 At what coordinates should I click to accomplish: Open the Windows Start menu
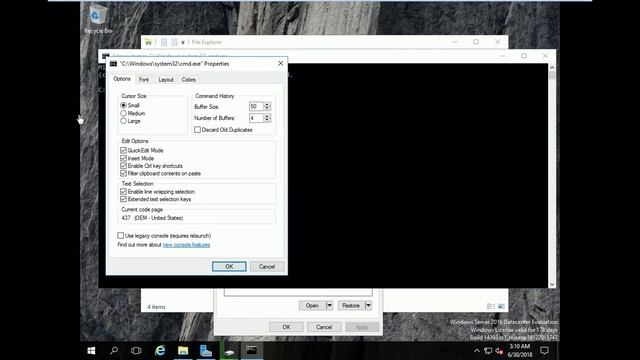(x=91, y=351)
